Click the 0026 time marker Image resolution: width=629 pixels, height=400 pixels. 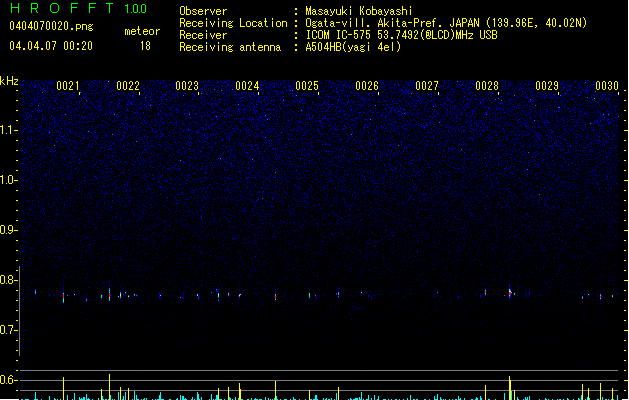[x=367, y=86]
